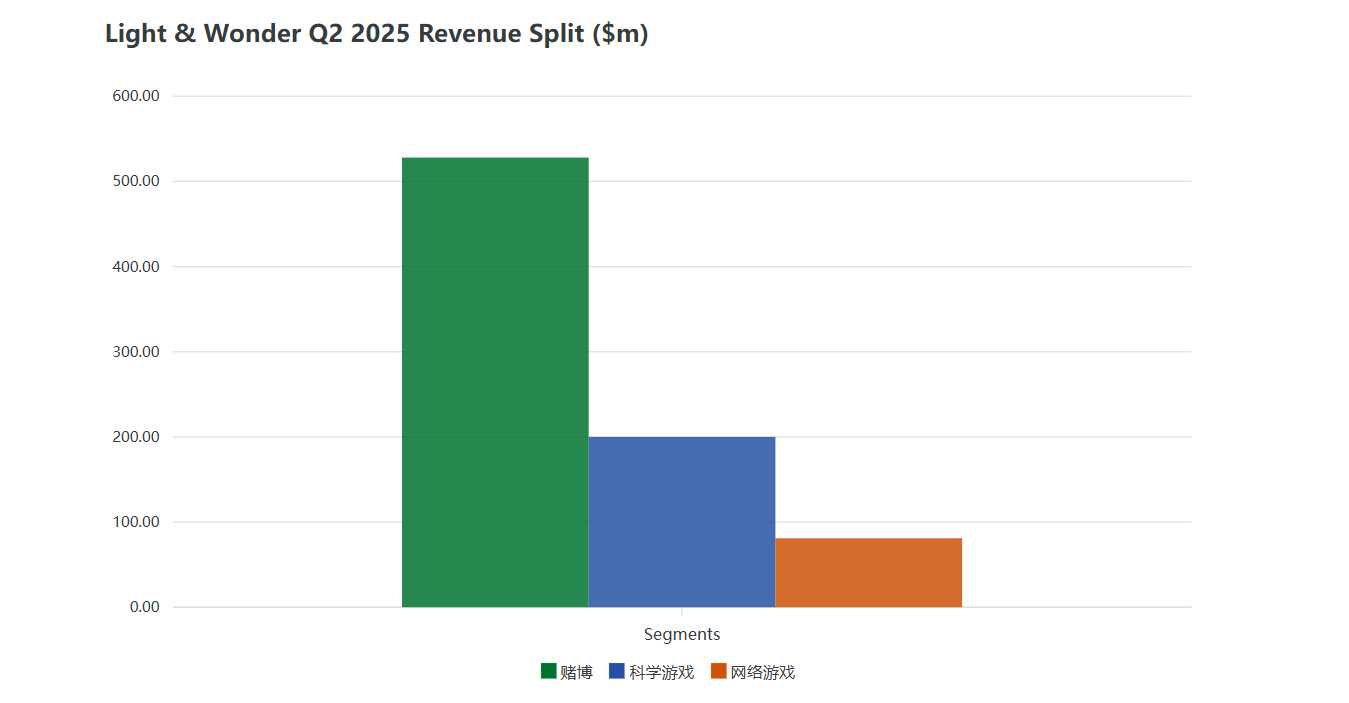Screen dimensions: 1349x703
Task: Click the 500.00 y-axis value
Action: point(136,181)
